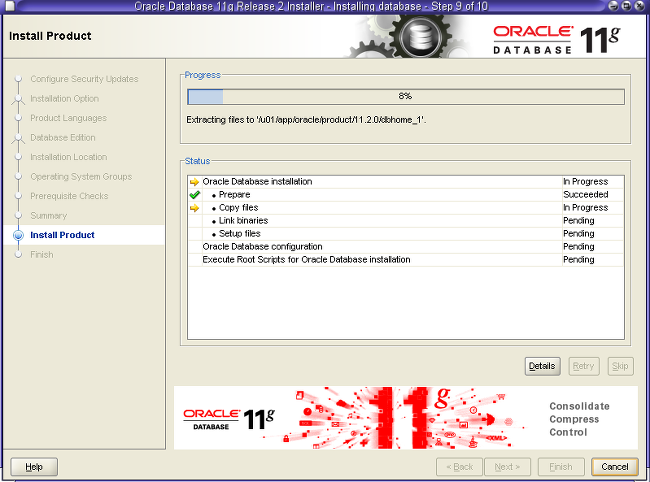Select Execute Root Scripts row

coord(405,260)
